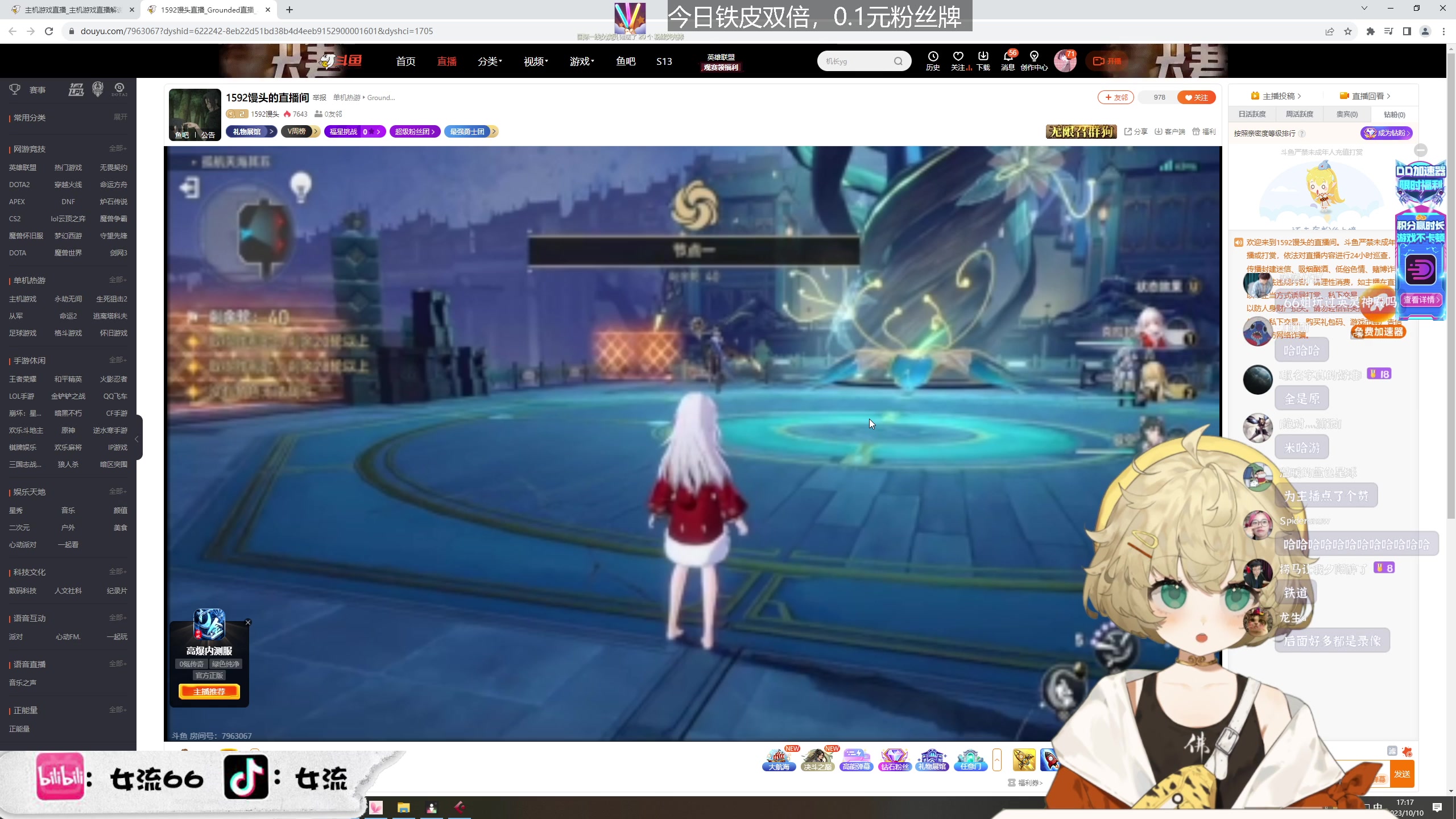Go to 首页 in navigation
The width and height of the screenshot is (1456, 819).
(x=406, y=61)
